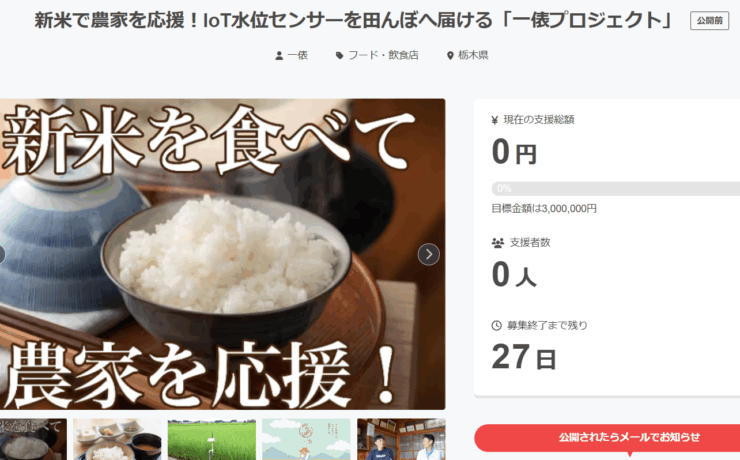Click the location pin icon near 栃木県
This screenshot has width=740, height=460.
[x=450, y=56]
